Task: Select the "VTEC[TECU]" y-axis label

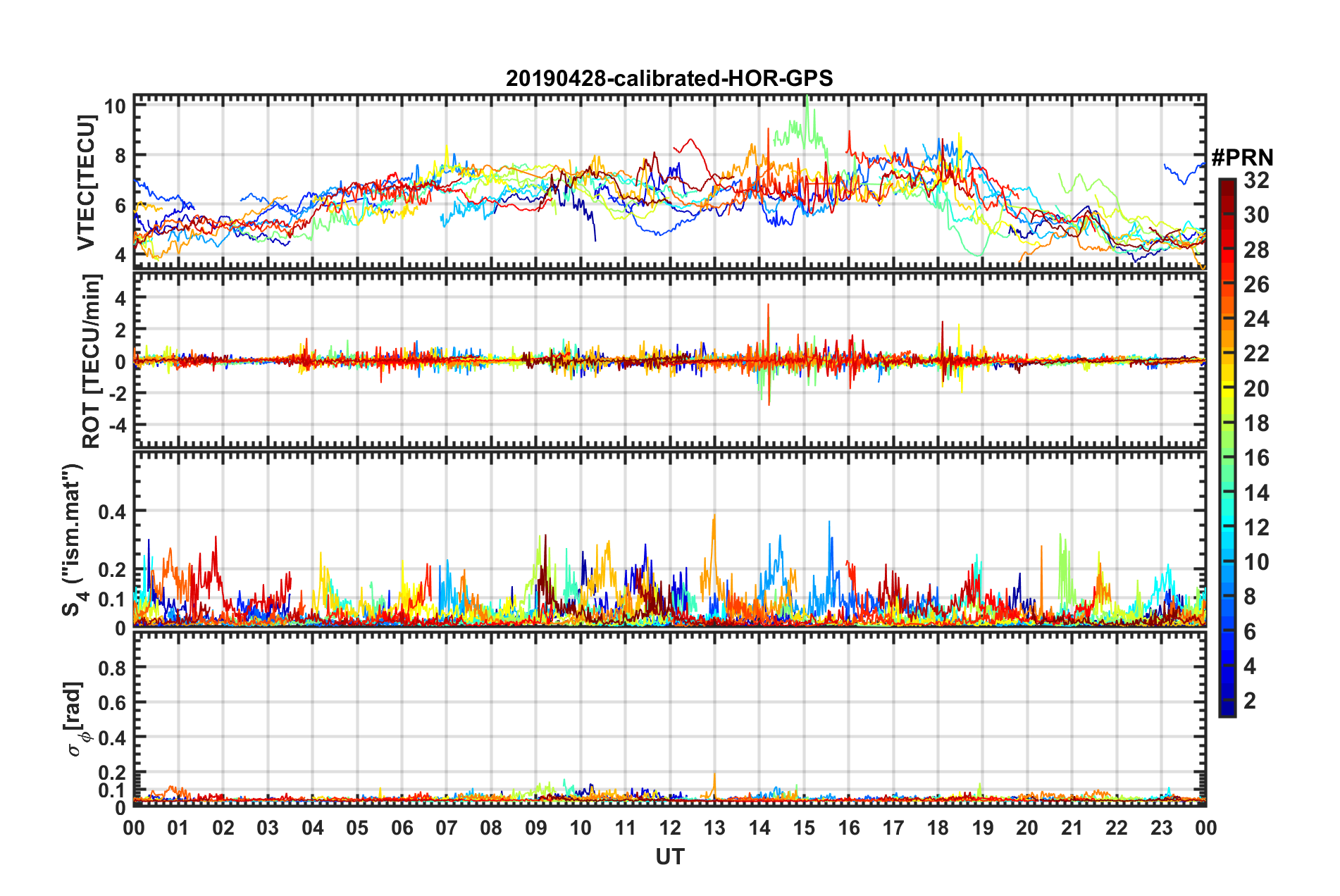Action: [86, 183]
